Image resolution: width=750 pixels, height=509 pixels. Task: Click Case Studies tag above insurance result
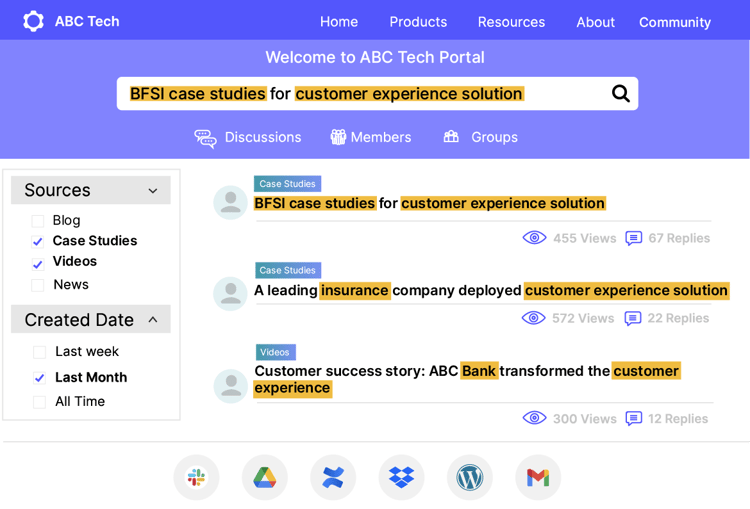click(x=288, y=270)
